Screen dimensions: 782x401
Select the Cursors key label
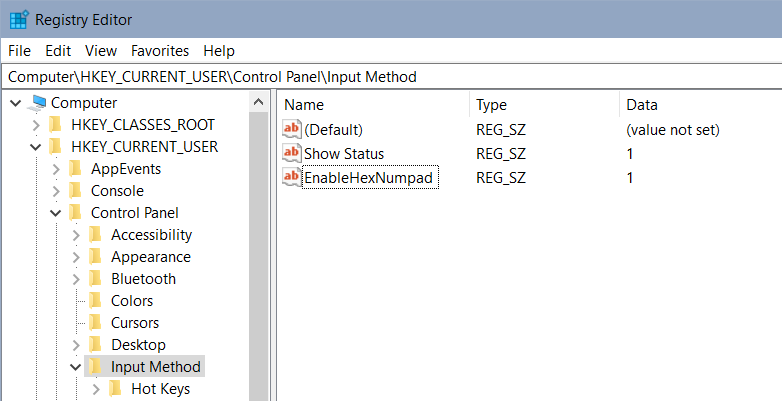pyautogui.click(x=135, y=322)
